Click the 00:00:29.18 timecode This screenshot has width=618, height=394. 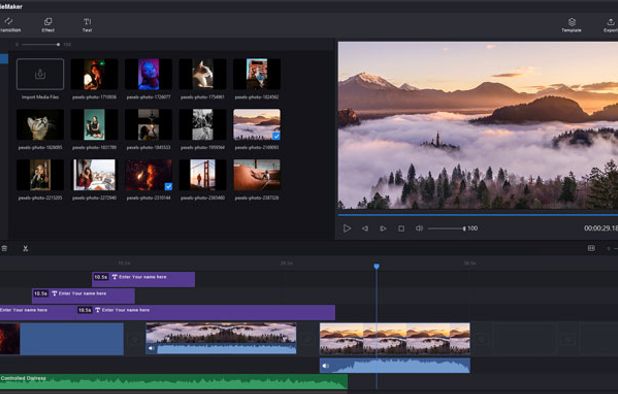pos(601,229)
